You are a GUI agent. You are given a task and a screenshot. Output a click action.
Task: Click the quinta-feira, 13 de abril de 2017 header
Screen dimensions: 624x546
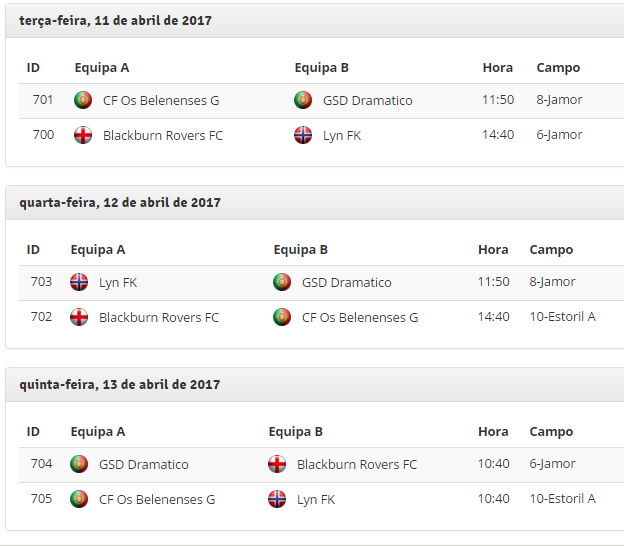120,384
